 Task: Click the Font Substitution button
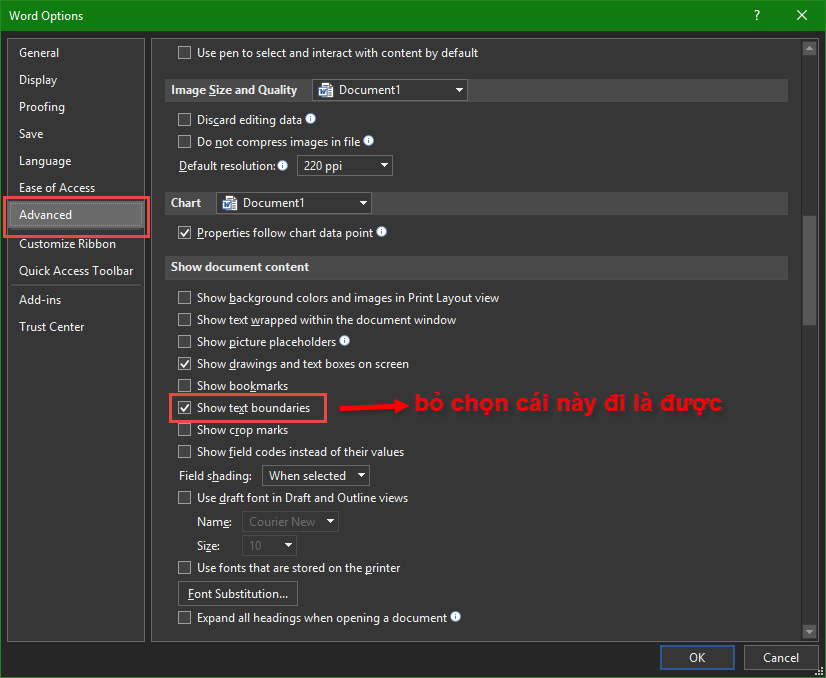(238, 594)
